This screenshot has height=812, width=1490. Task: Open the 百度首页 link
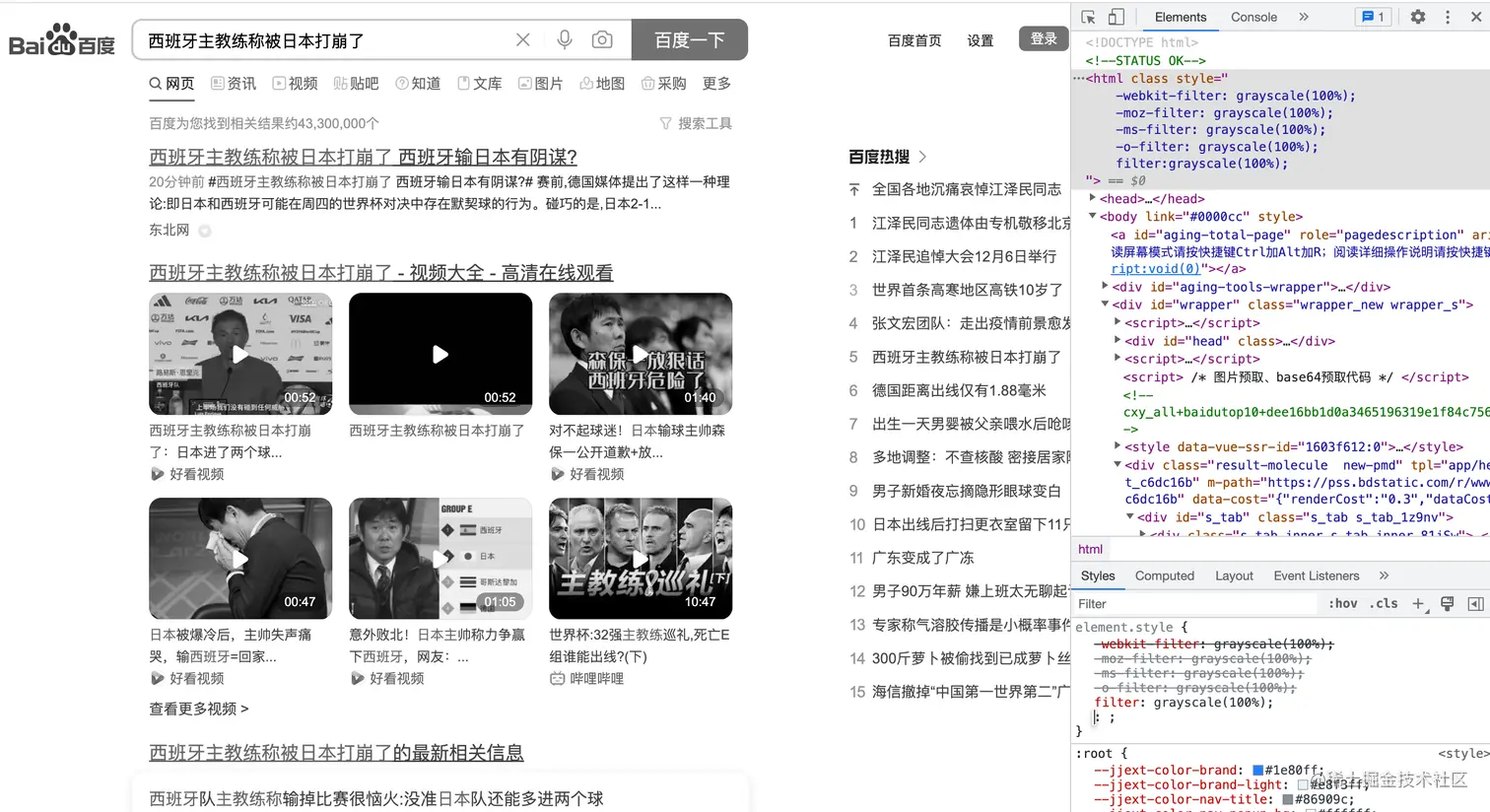point(914,40)
